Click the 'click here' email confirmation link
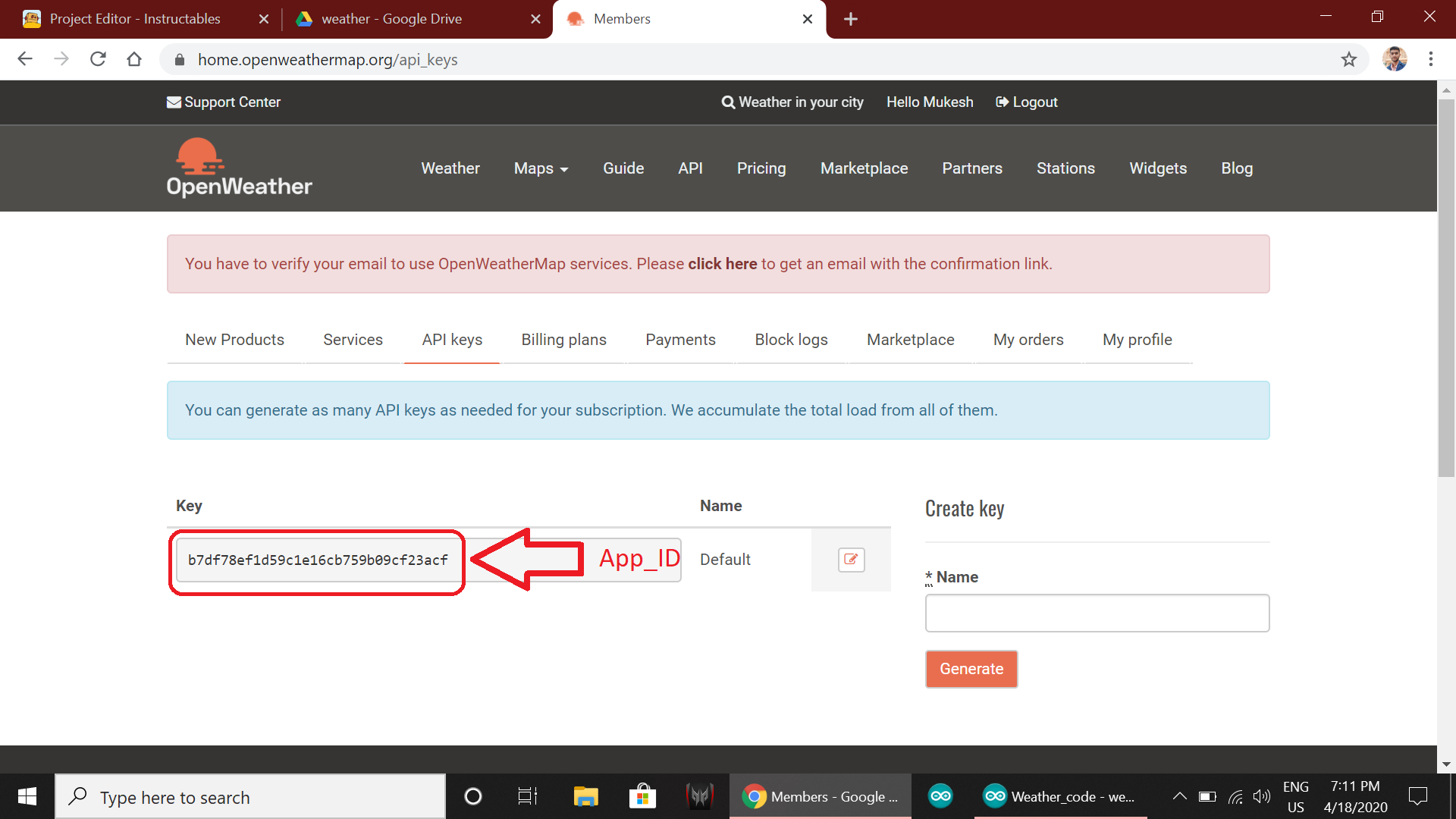Image resolution: width=1456 pixels, height=819 pixels. 722,264
